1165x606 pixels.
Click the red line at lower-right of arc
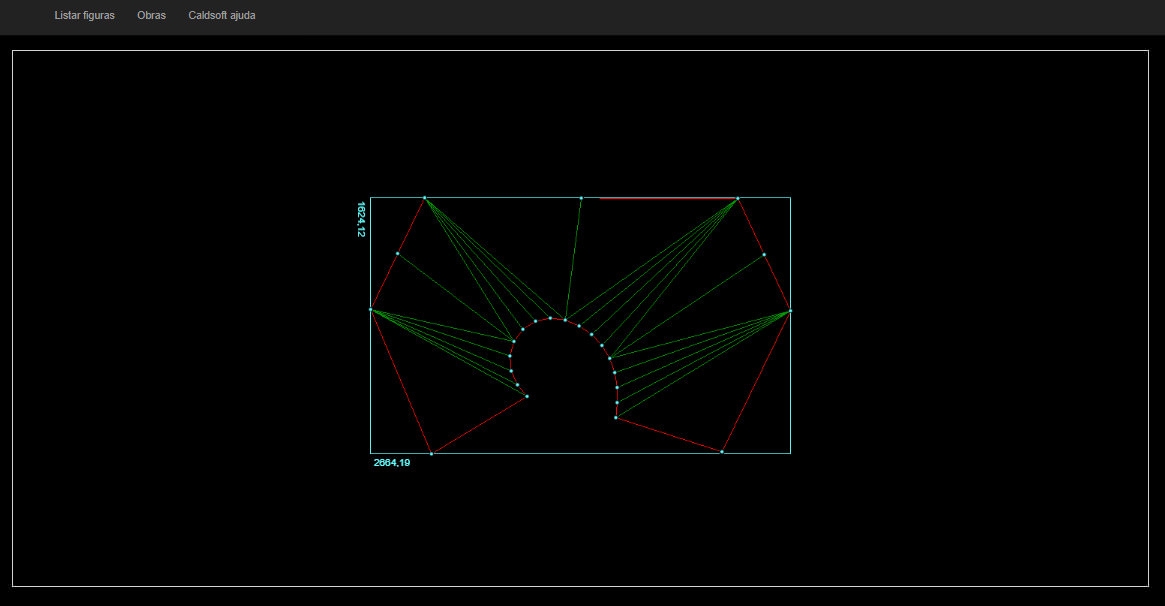point(669,435)
